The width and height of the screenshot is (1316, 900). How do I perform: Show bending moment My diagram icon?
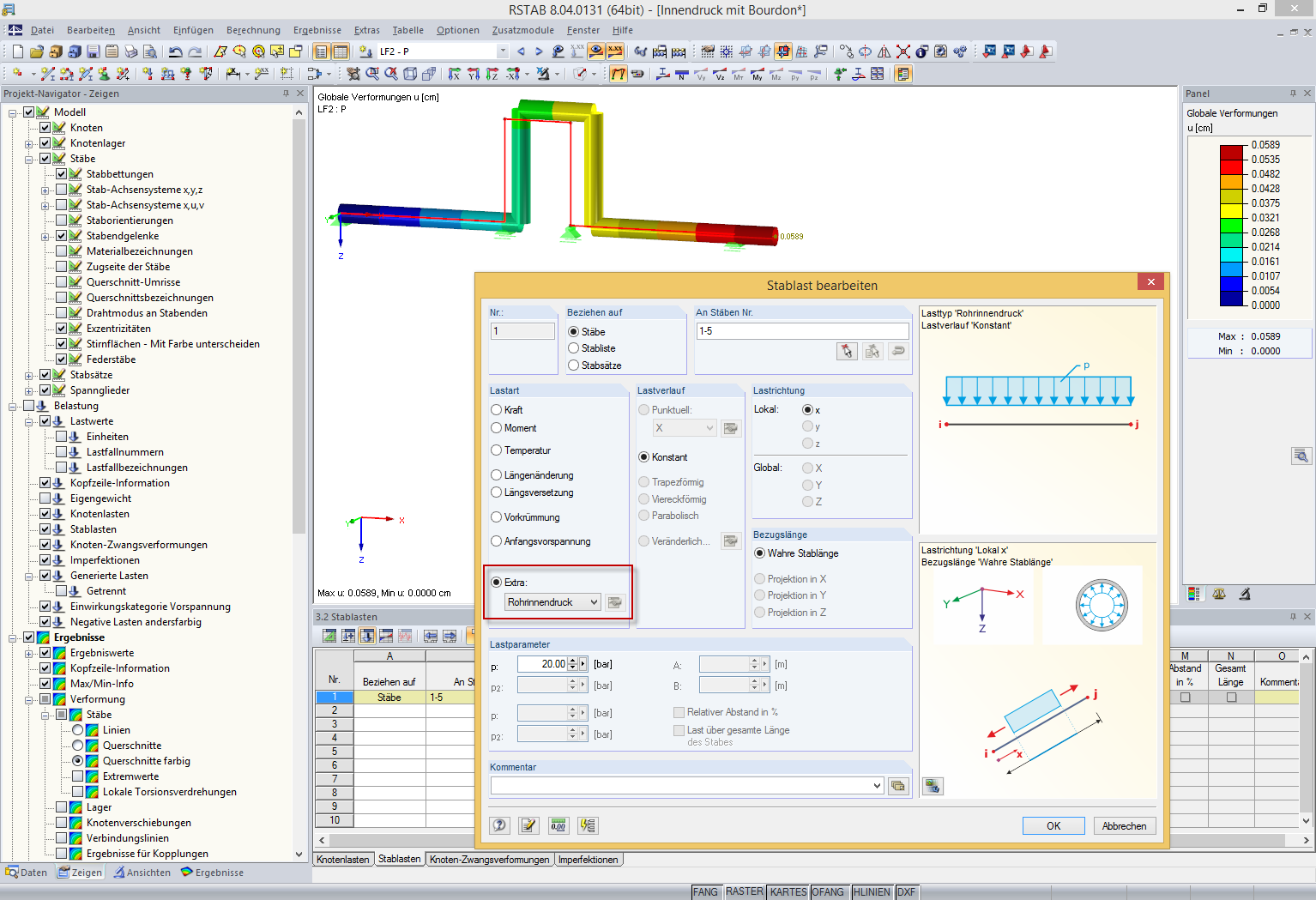click(758, 74)
